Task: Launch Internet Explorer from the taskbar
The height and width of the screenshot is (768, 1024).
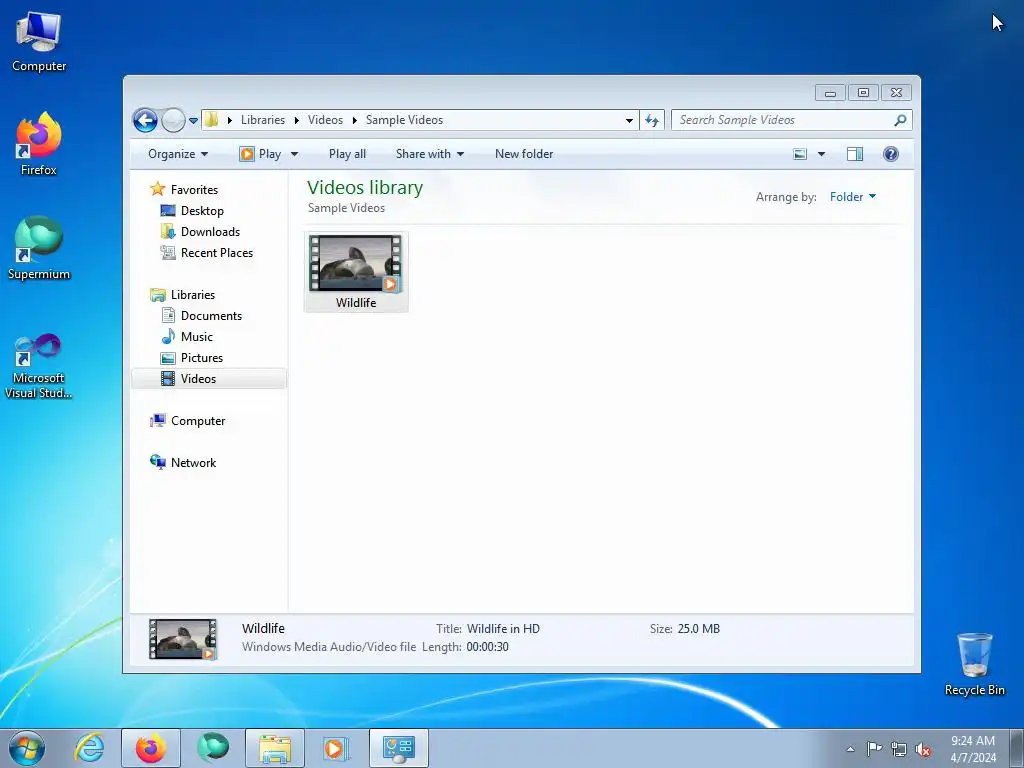Action: [89, 748]
